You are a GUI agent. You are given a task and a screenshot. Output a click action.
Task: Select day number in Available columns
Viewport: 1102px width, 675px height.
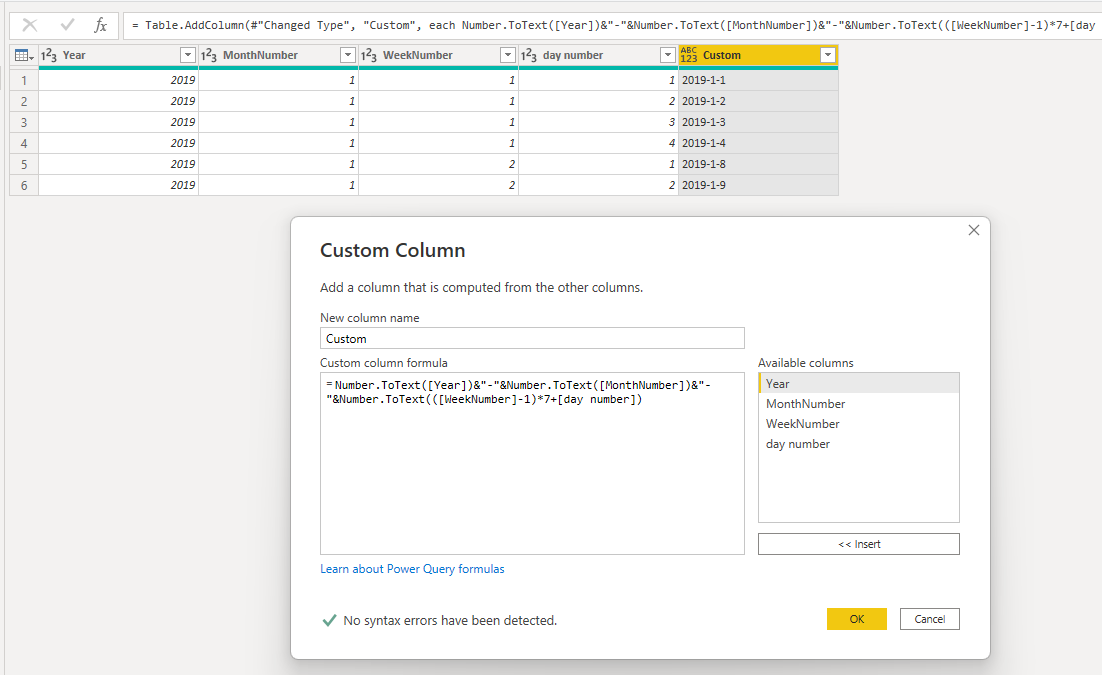pos(858,444)
